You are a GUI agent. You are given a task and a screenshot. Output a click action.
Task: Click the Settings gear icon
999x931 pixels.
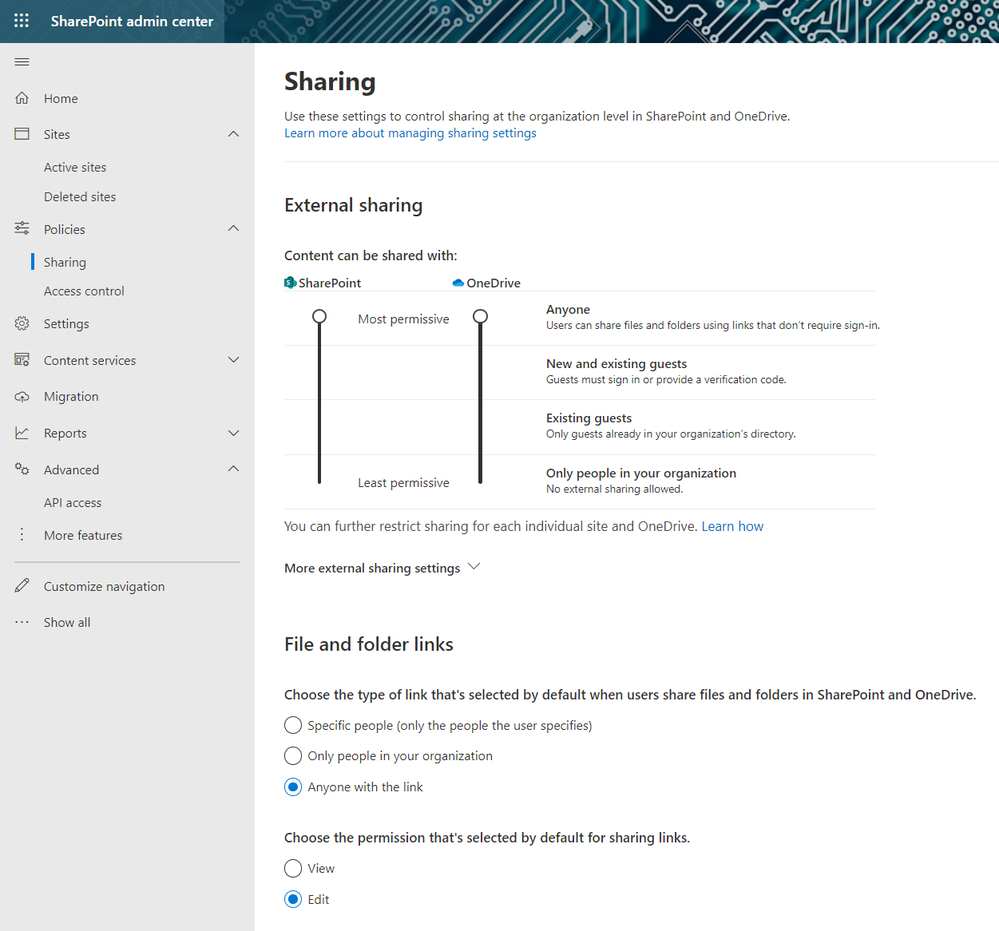click(22, 324)
